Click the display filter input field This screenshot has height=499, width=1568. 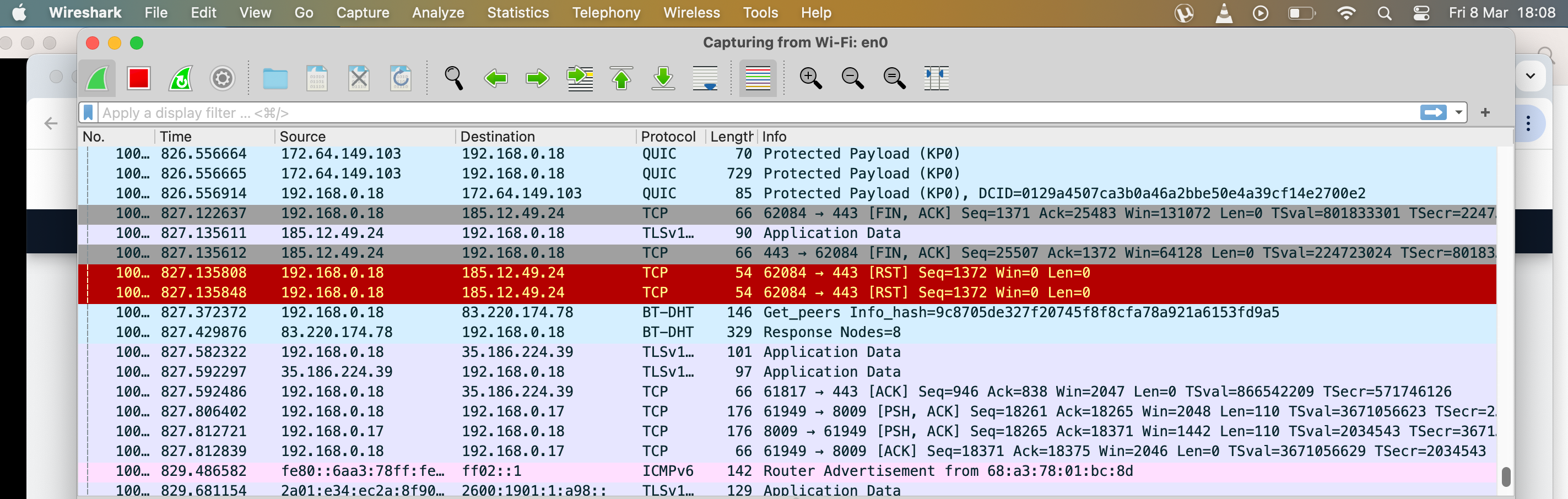click(x=731, y=112)
